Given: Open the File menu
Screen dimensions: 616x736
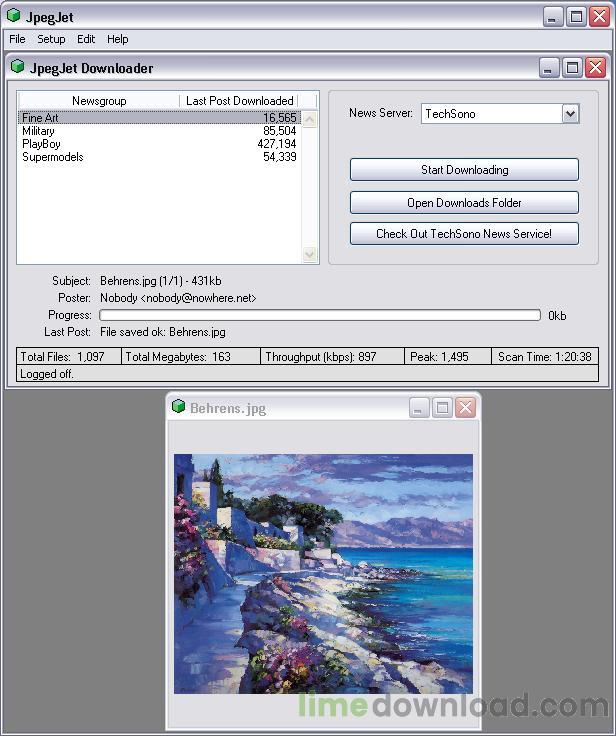Looking at the screenshot, I should 17,39.
